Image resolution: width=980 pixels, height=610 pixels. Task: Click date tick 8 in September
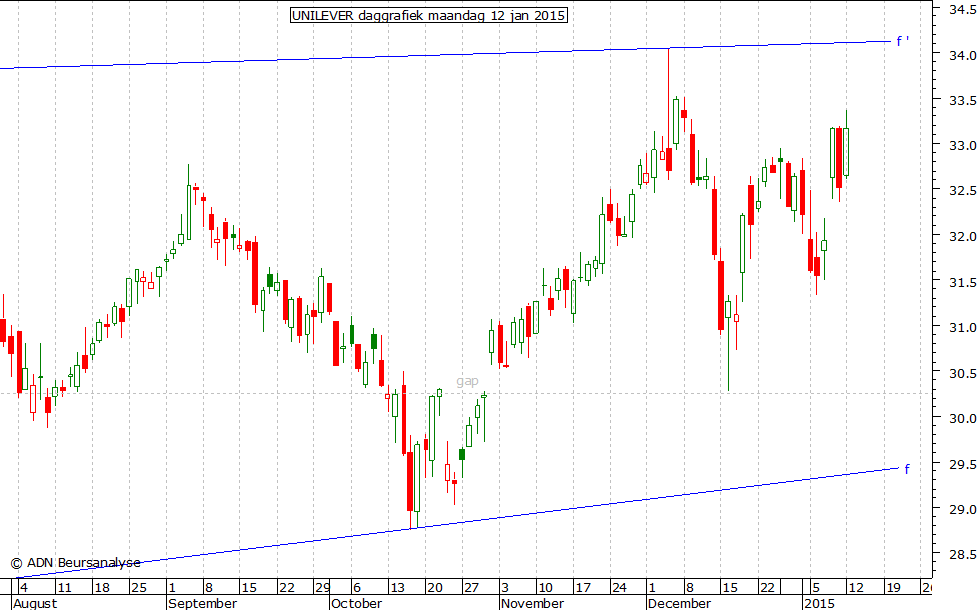point(209,588)
